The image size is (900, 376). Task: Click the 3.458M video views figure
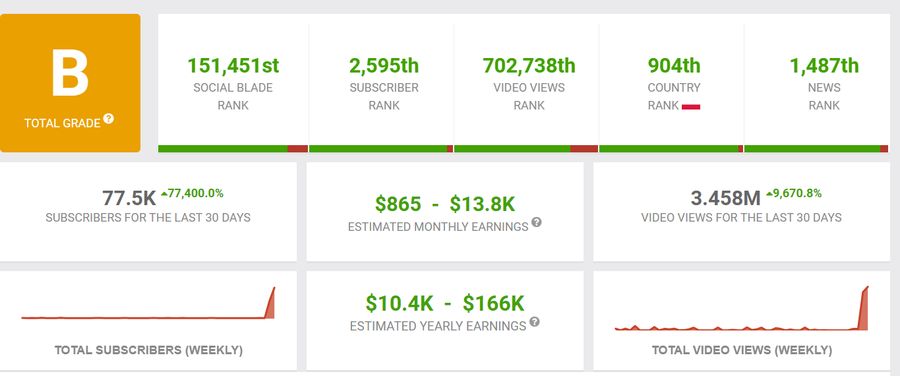click(x=726, y=198)
